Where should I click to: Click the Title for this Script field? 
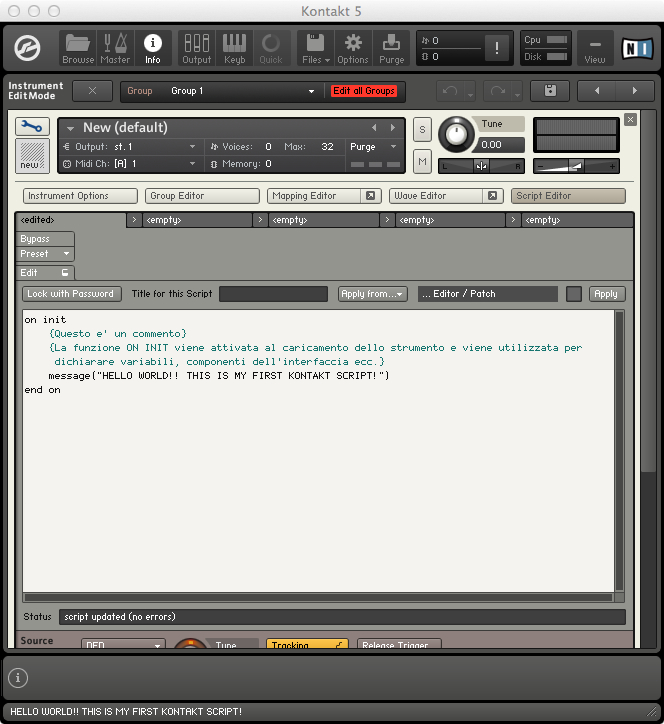pyautogui.click(x=273, y=294)
